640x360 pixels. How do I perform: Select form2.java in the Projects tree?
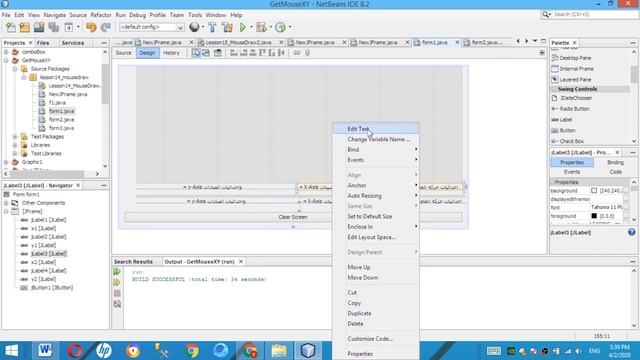point(61,120)
